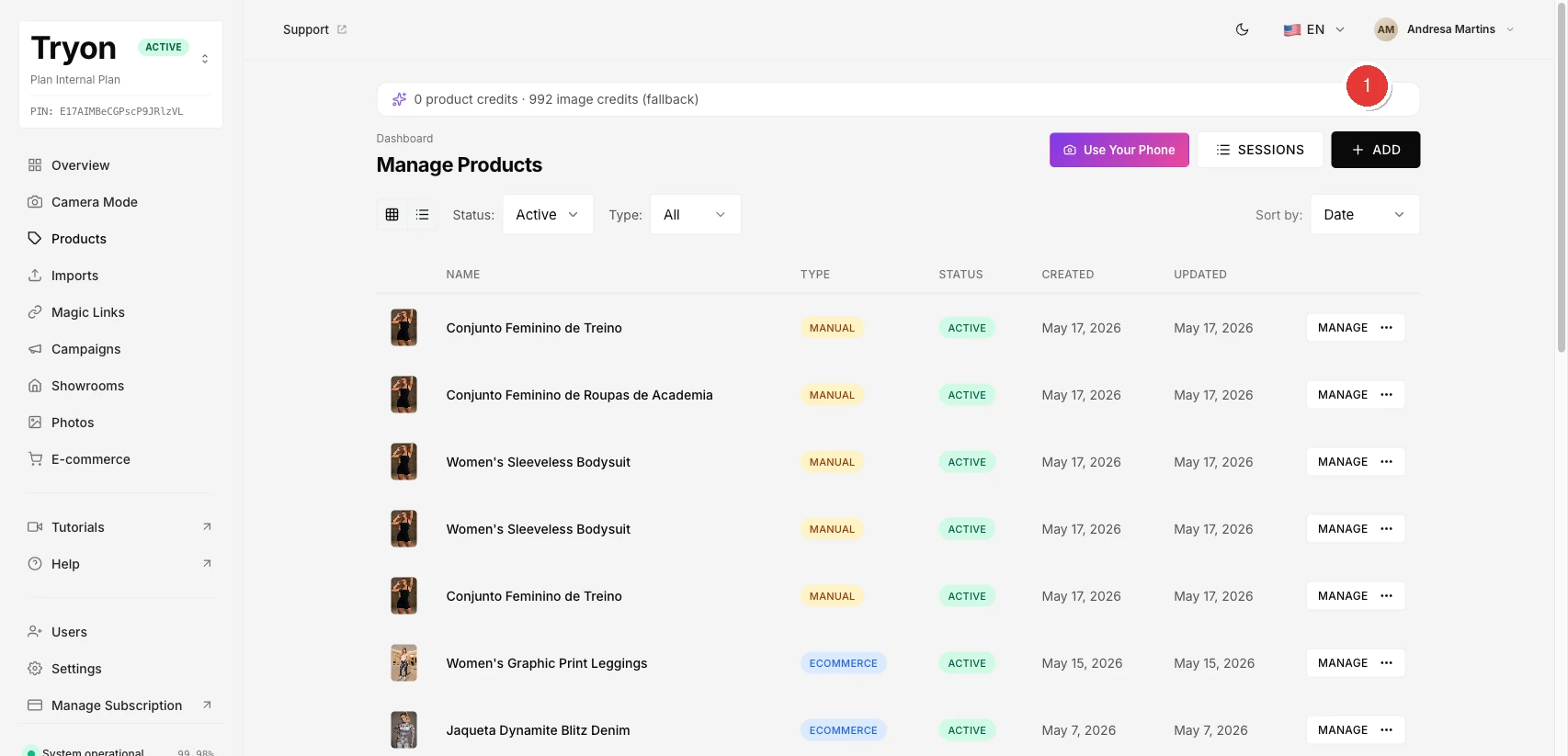Click the Imports upload icon

[x=35, y=276]
